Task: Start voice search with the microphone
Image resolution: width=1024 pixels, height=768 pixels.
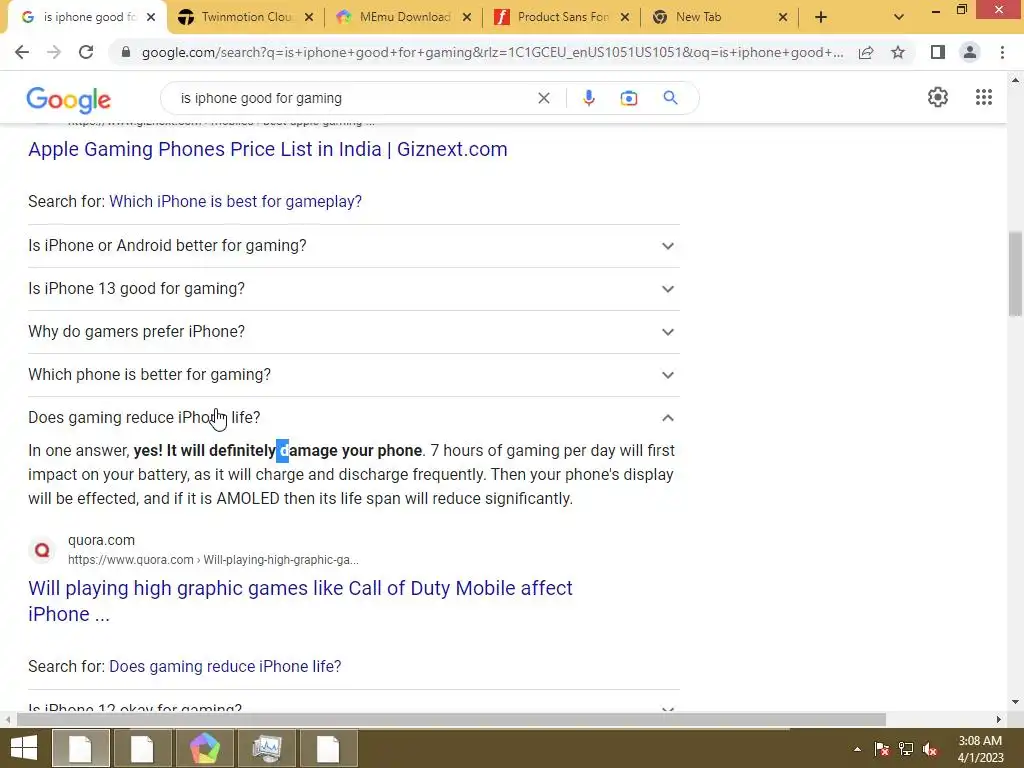Action: pyautogui.click(x=588, y=98)
